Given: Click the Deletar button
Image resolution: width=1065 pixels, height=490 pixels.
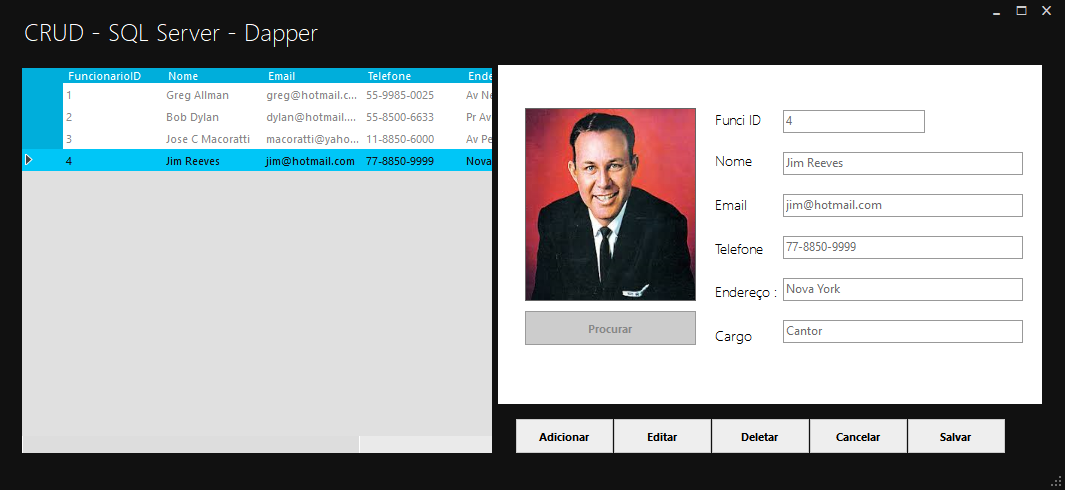Looking at the screenshot, I should (x=760, y=436).
